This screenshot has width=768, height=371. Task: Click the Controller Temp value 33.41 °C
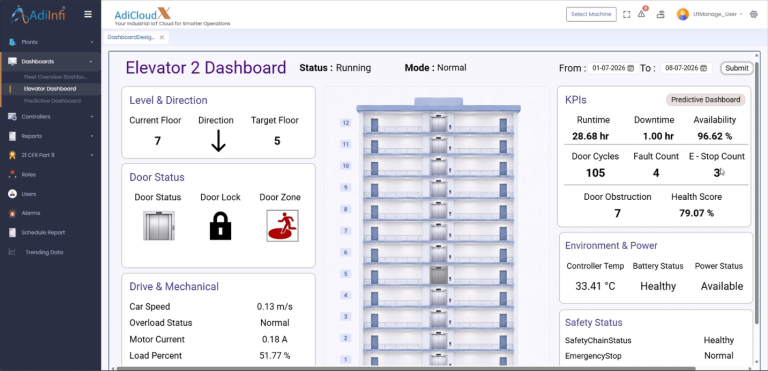595,286
